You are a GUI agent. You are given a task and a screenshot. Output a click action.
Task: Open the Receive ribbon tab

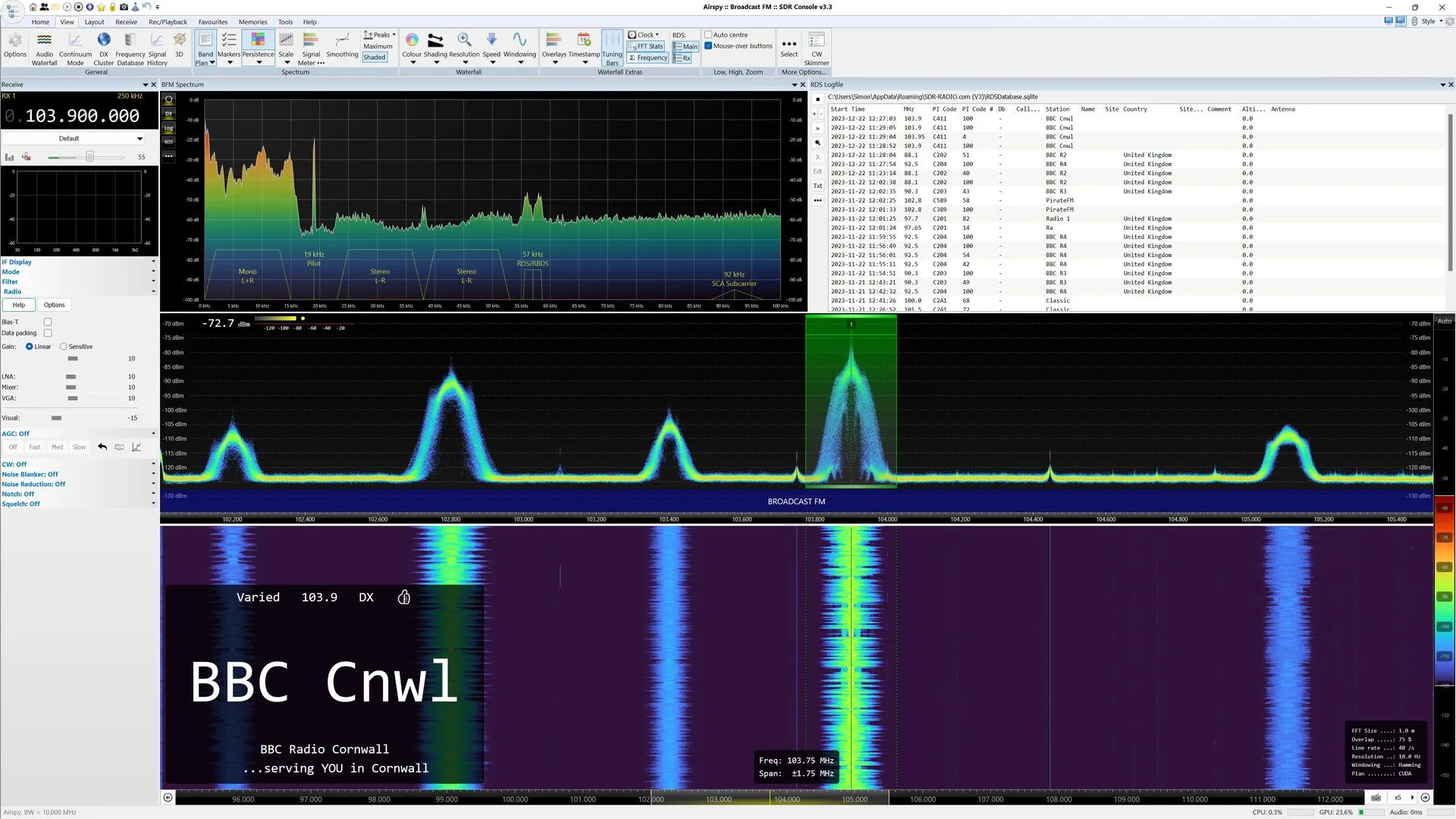(126, 22)
